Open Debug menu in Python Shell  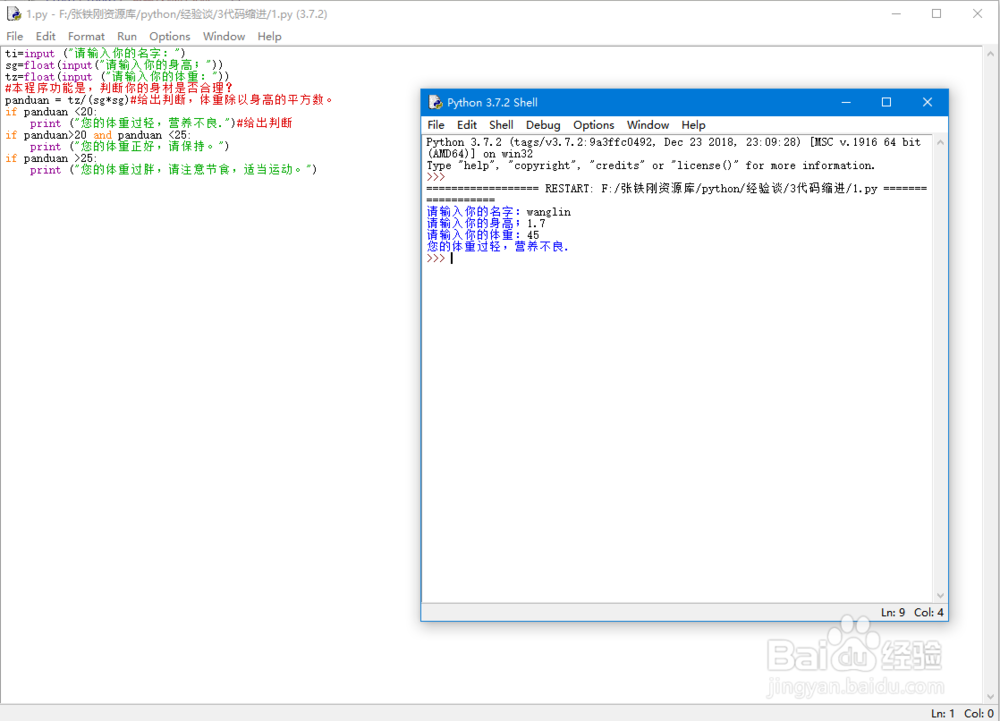point(543,125)
